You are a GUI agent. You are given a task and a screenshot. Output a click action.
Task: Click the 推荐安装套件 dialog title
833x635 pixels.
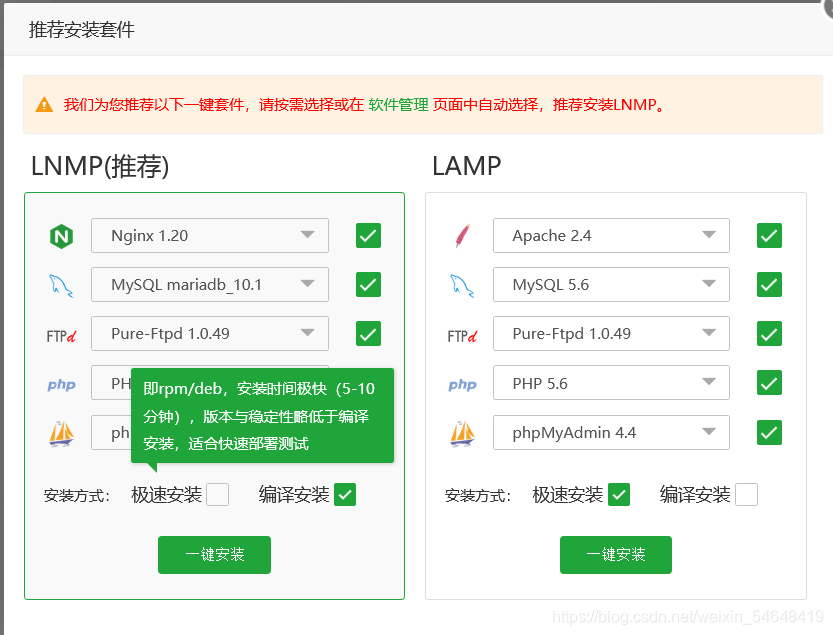point(82,30)
